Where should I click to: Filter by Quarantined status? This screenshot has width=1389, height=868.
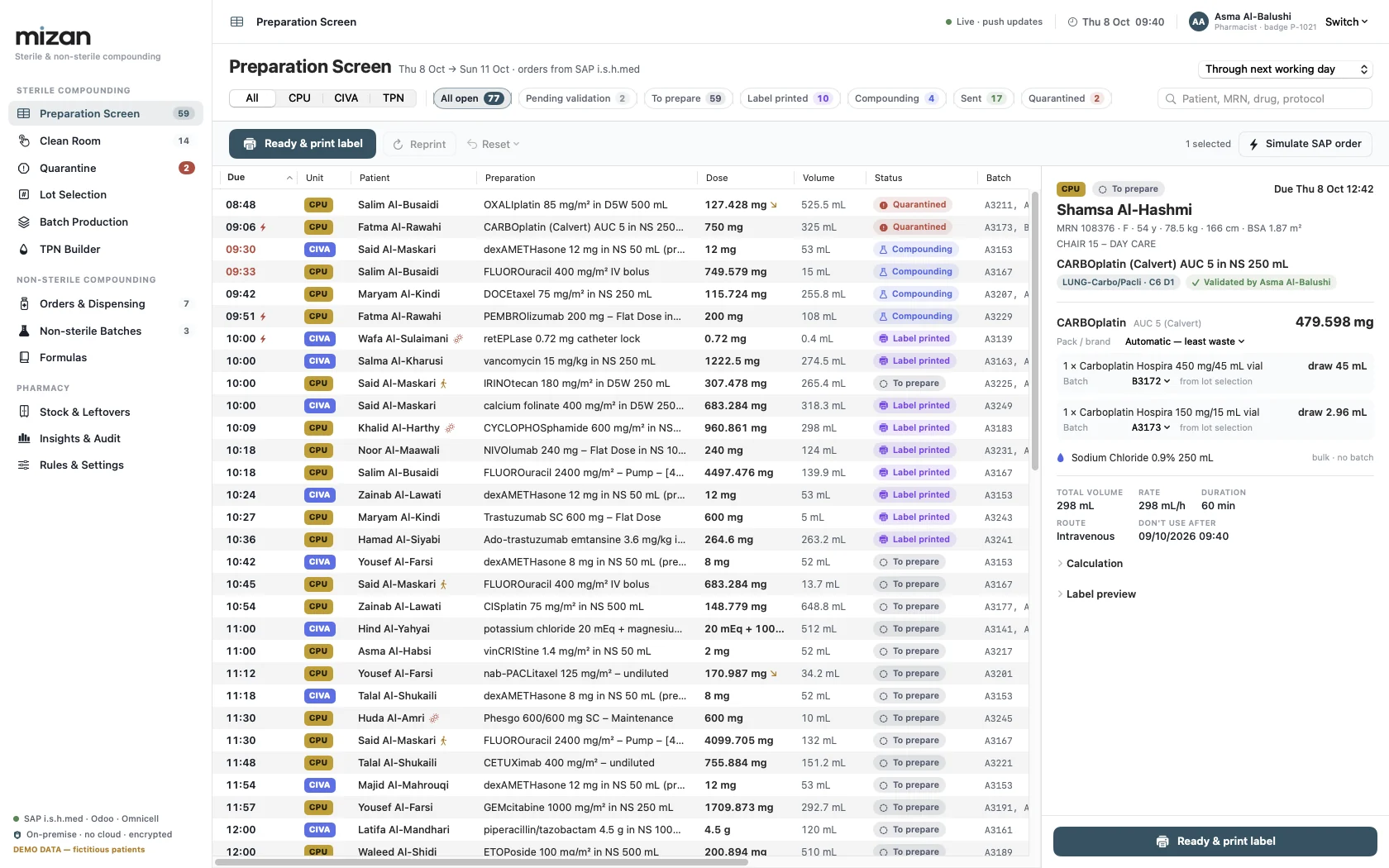pos(1066,98)
